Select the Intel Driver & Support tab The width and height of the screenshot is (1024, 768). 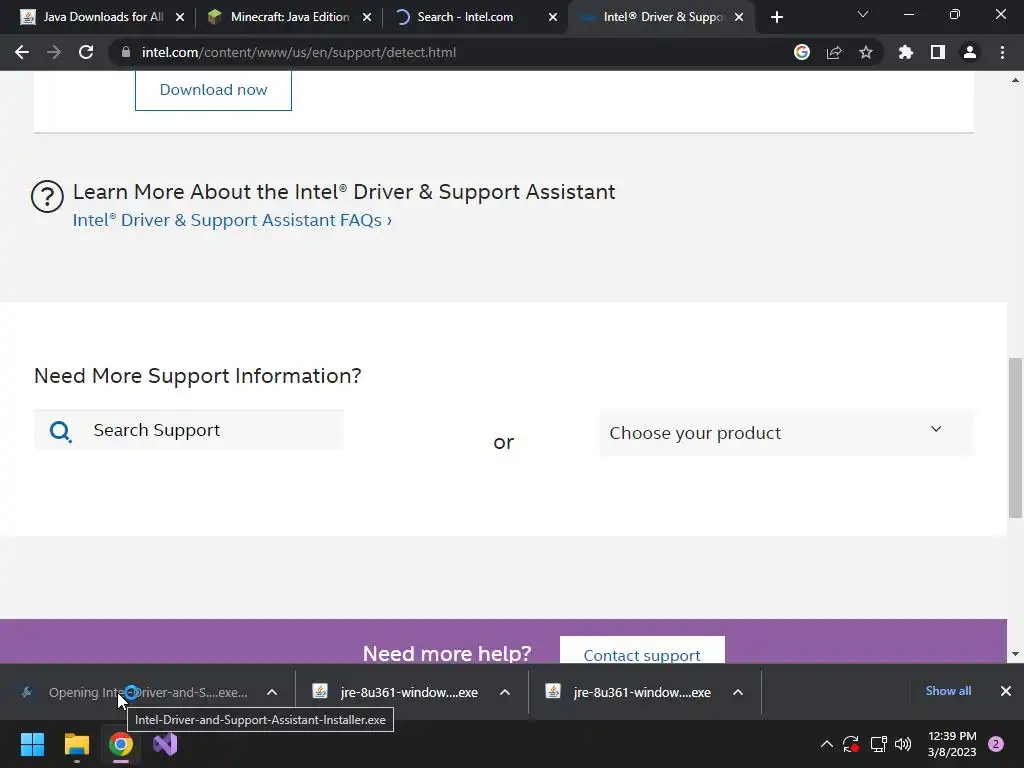[x=662, y=17]
